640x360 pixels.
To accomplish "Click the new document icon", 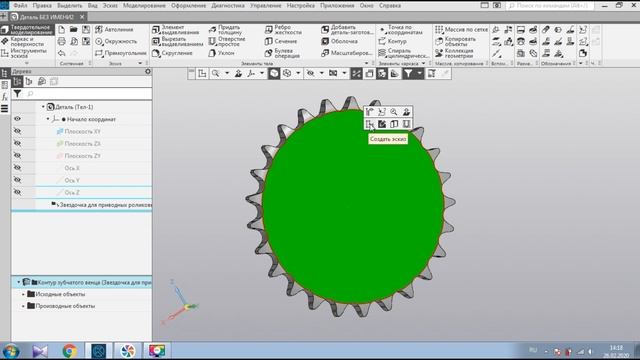I will pyautogui.click(x=62, y=29).
